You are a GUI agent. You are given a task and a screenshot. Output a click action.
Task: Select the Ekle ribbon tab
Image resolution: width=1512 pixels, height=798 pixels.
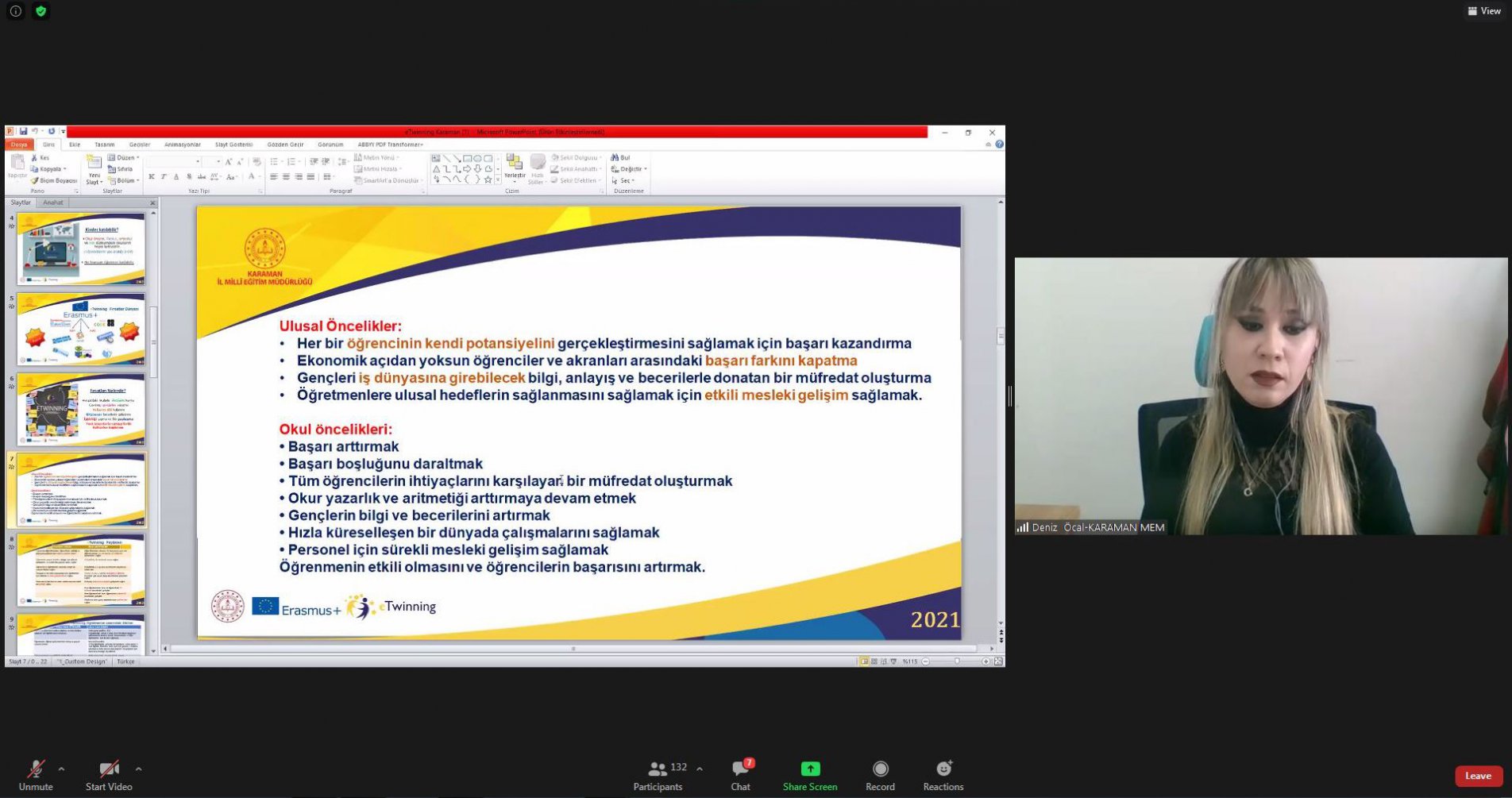pyautogui.click(x=75, y=145)
